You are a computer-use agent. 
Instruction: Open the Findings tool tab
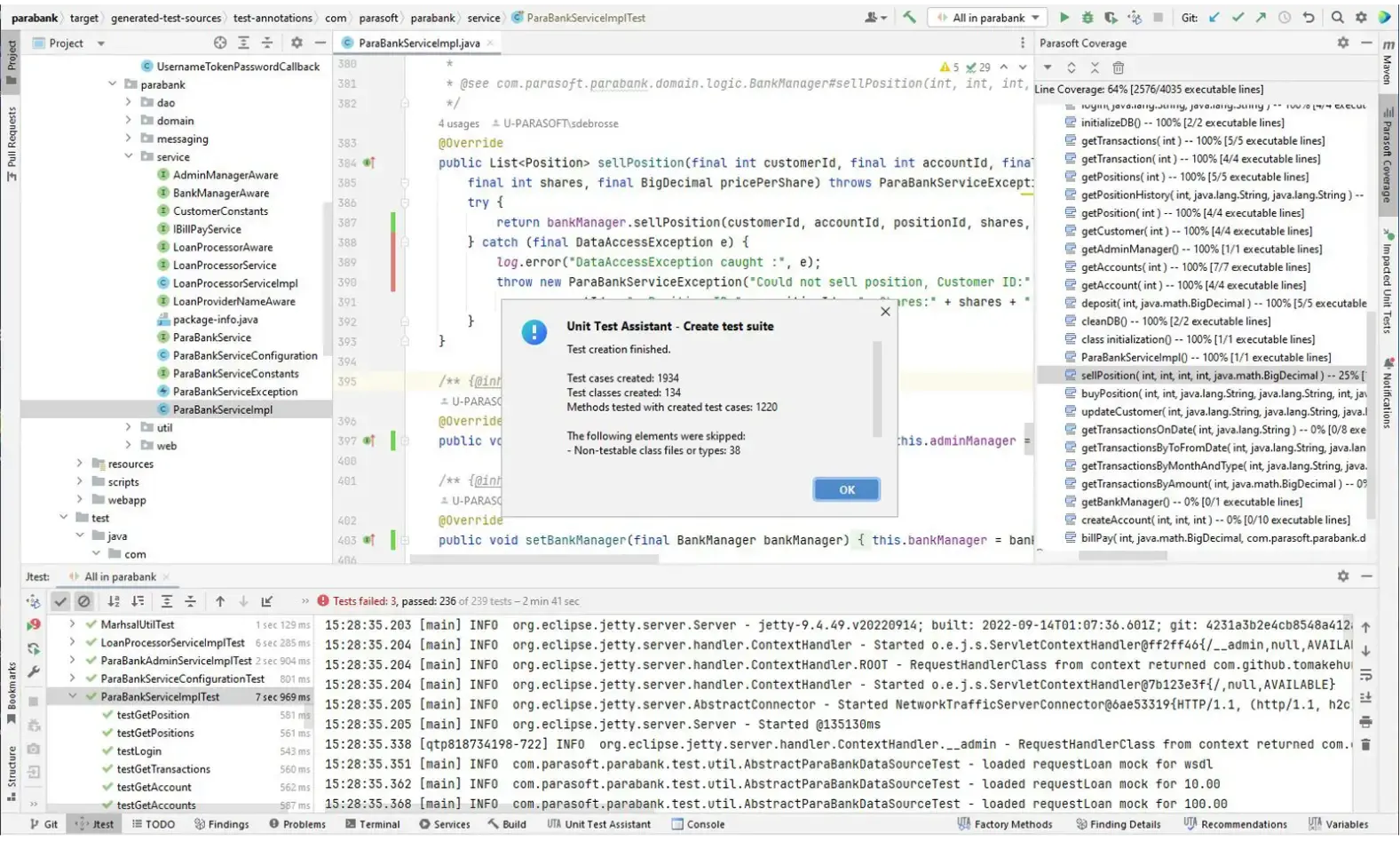[222, 824]
